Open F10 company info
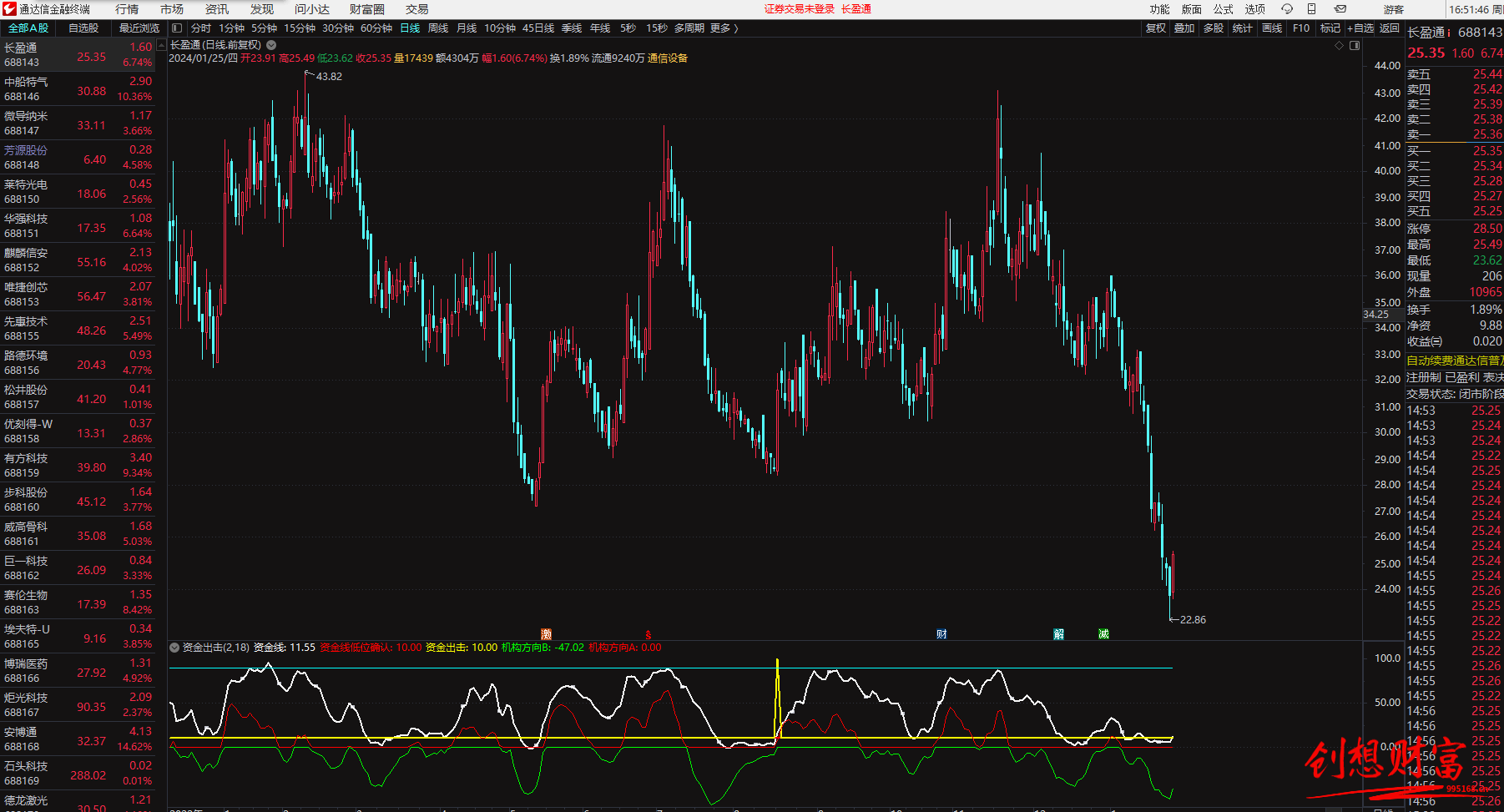 [1301, 28]
